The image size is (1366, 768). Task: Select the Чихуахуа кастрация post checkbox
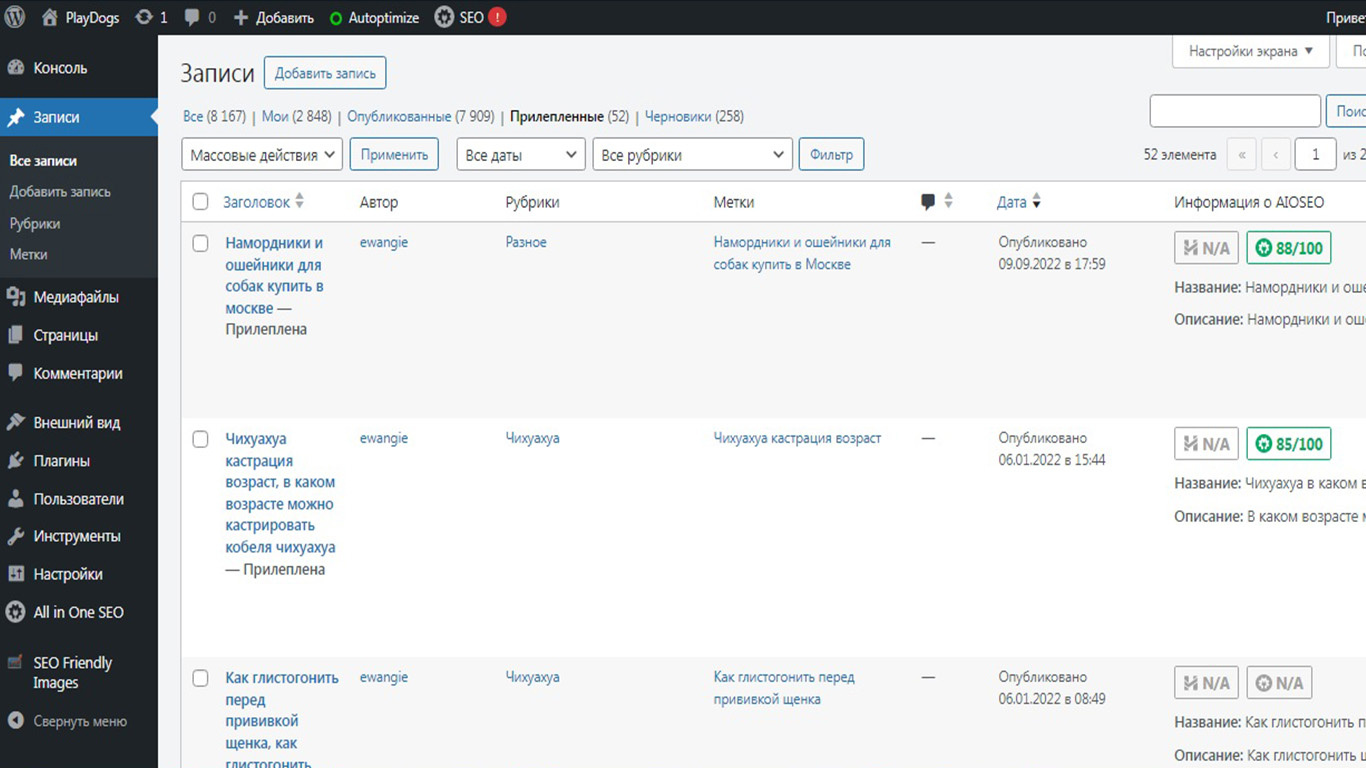pos(200,439)
